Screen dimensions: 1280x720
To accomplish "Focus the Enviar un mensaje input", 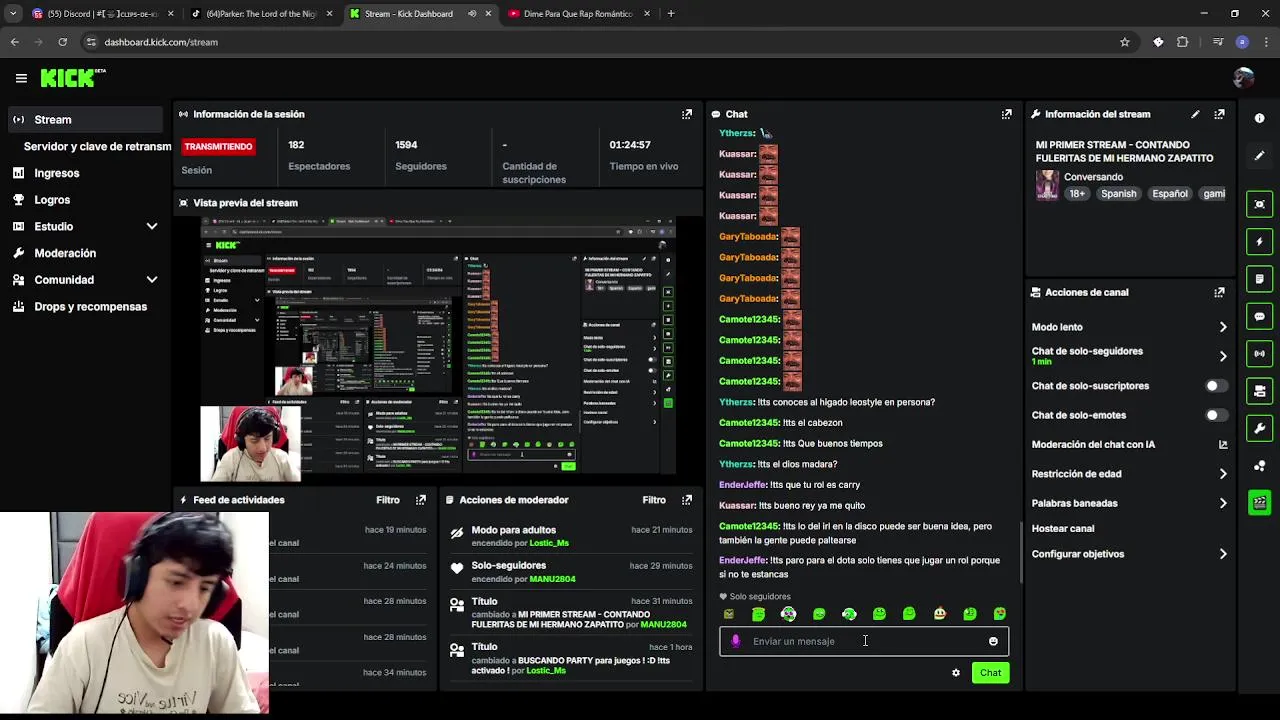I will pyautogui.click(x=864, y=641).
